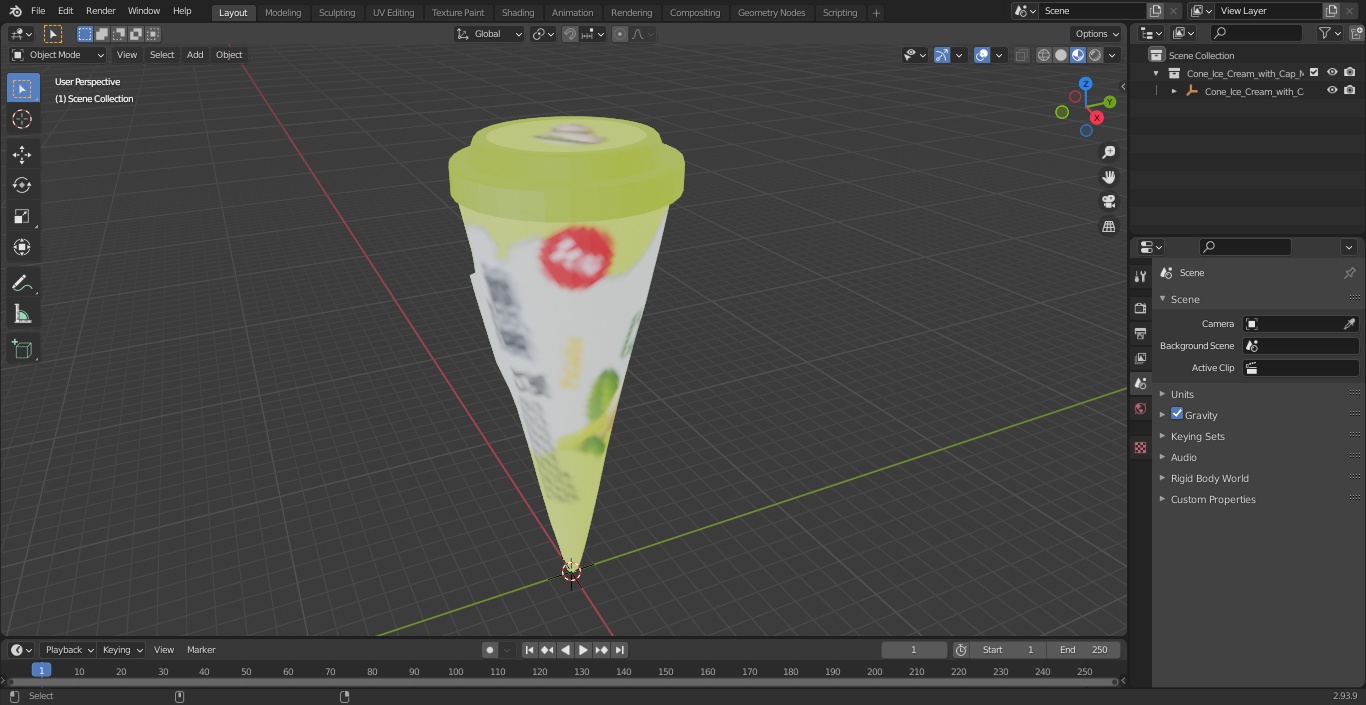
Task: Pin the Scene properties panel
Action: (x=1349, y=273)
